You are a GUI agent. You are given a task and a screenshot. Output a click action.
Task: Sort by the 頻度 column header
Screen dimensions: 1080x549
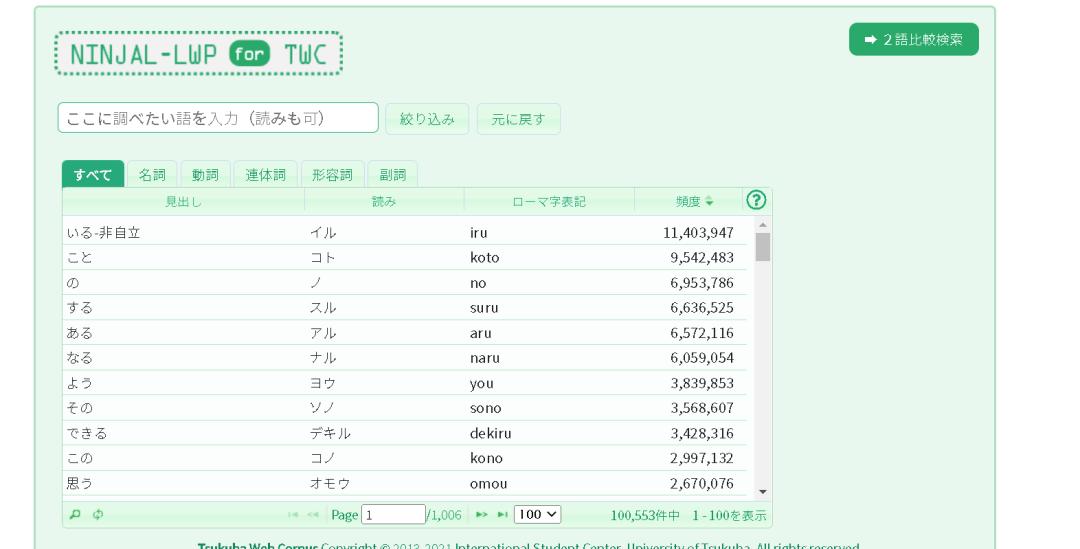pyautogui.click(x=688, y=201)
